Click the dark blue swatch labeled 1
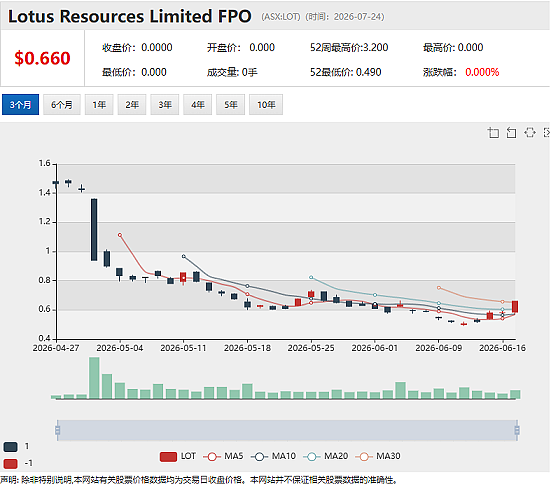 pos(10,447)
